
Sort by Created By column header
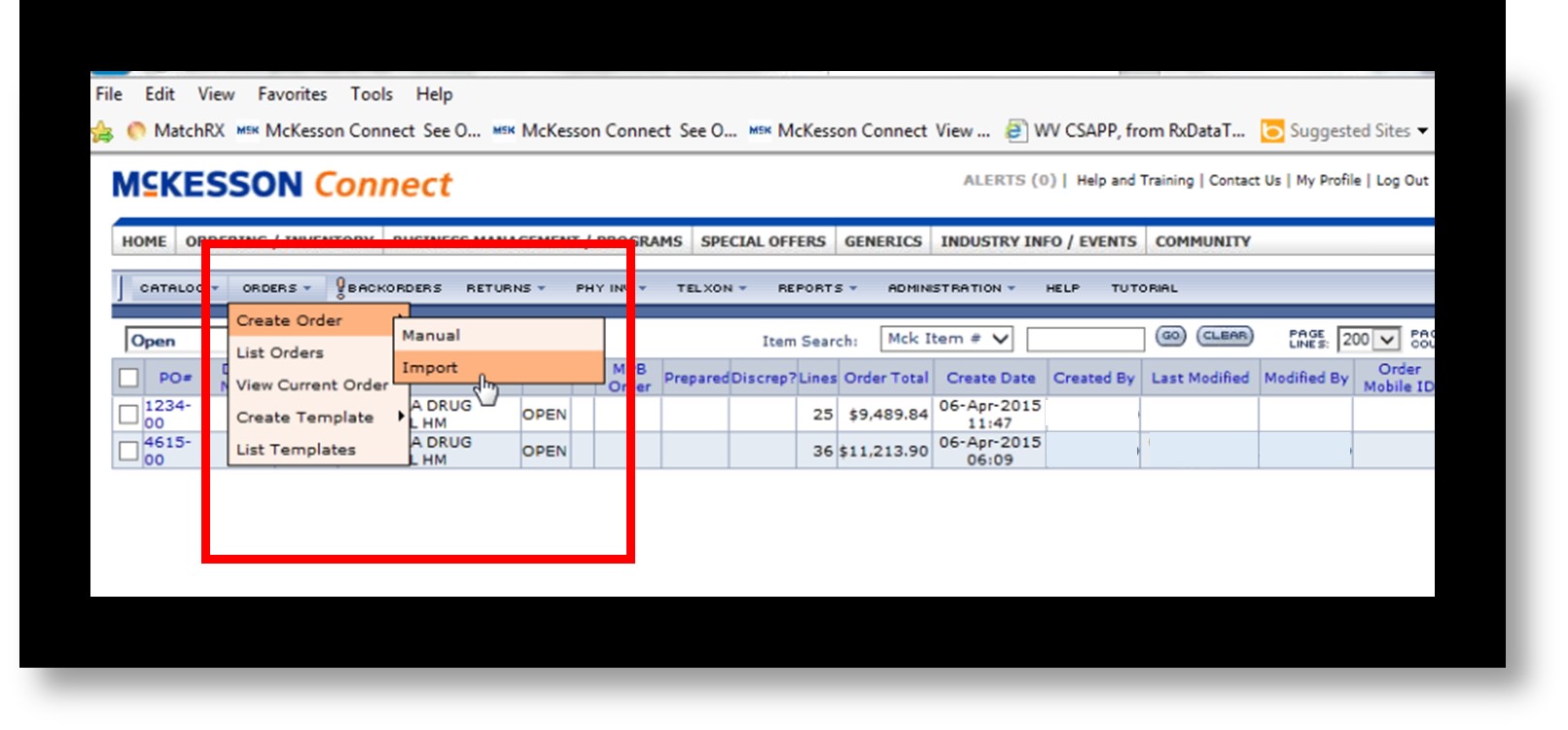(1093, 378)
